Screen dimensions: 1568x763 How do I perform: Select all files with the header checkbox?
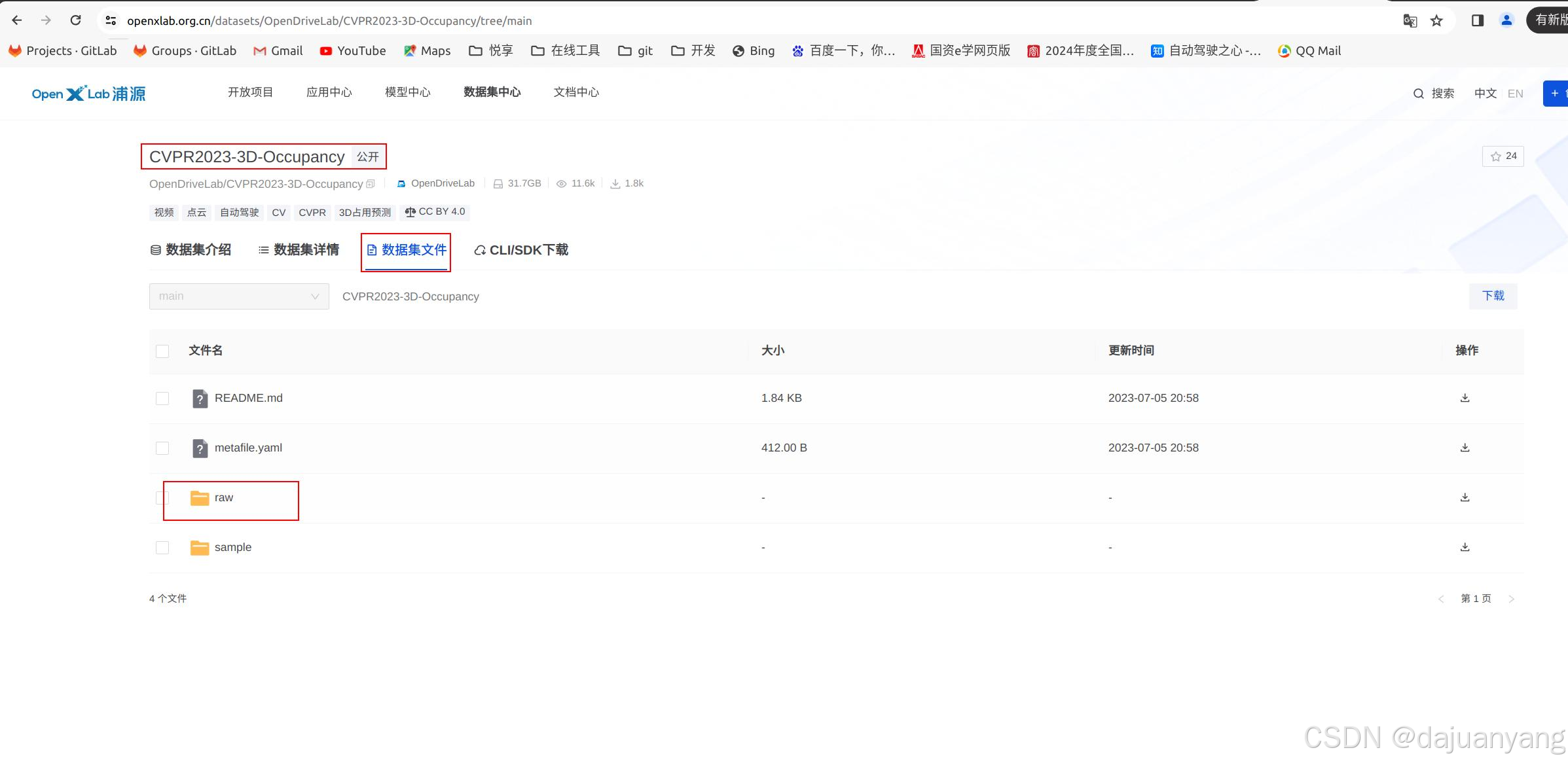pos(162,351)
